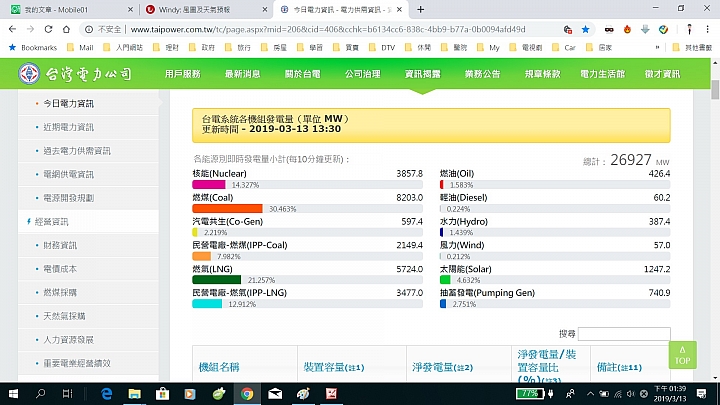Screen dimensions: 720x405
Task: Open 燃煤採購 in the sidebar
Action: pos(60,292)
